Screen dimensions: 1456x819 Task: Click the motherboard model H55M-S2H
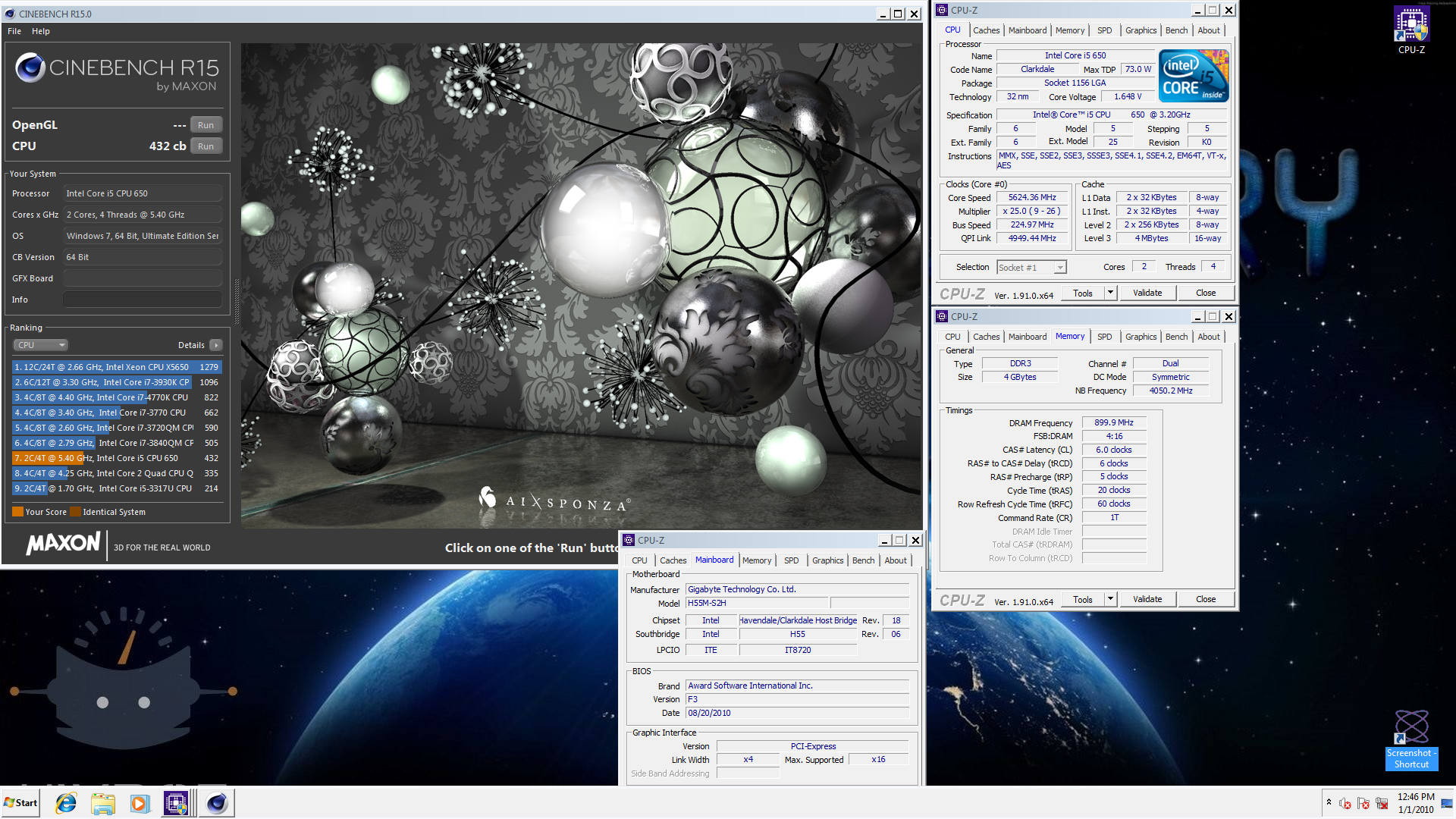(x=755, y=603)
